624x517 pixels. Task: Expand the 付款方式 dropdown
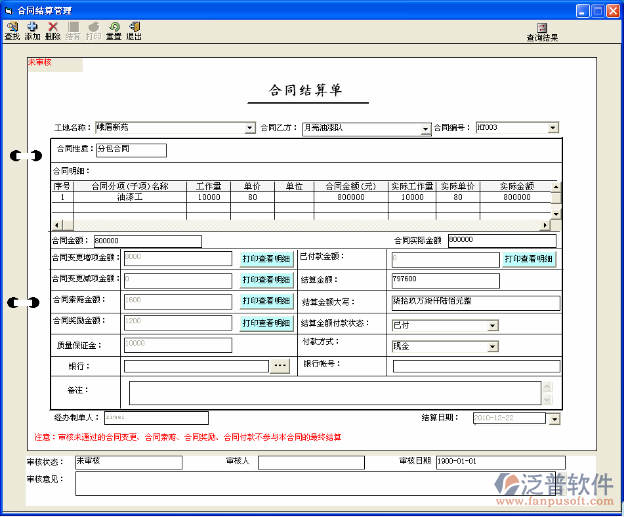(x=492, y=345)
